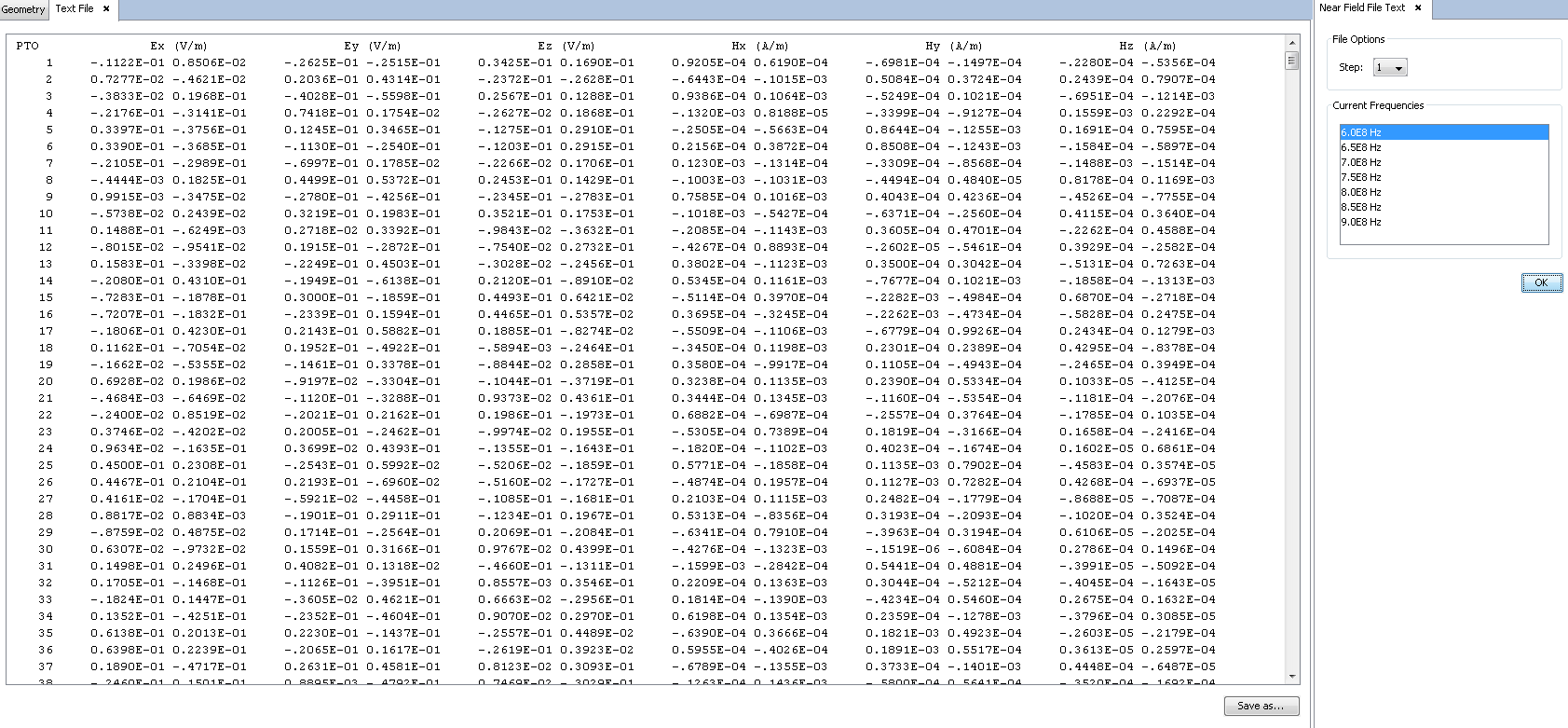
Task: Click the scroll down arrow of the text view
Action: click(1291, 677)
